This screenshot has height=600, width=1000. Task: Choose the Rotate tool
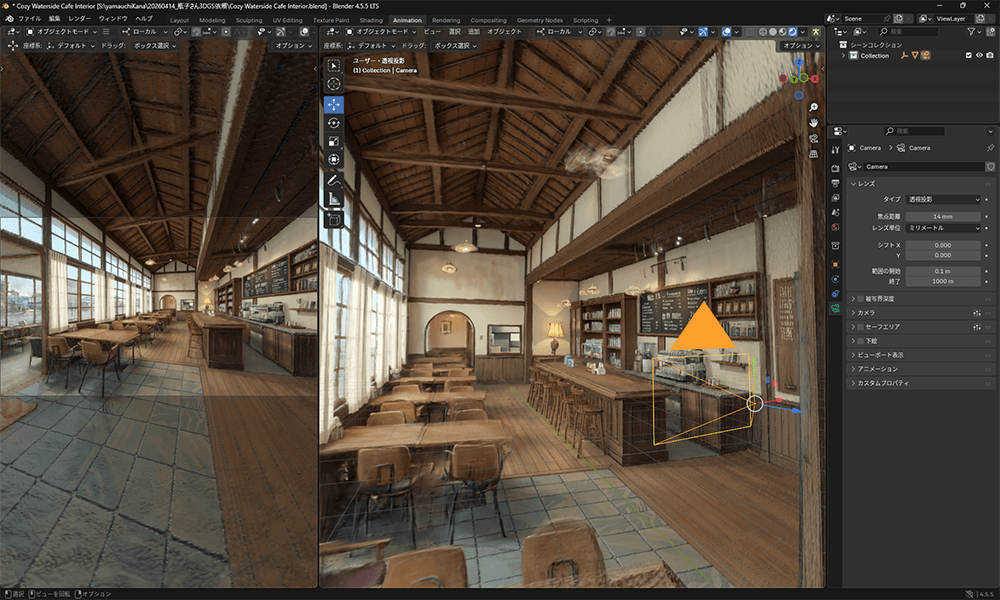[334, 123]
